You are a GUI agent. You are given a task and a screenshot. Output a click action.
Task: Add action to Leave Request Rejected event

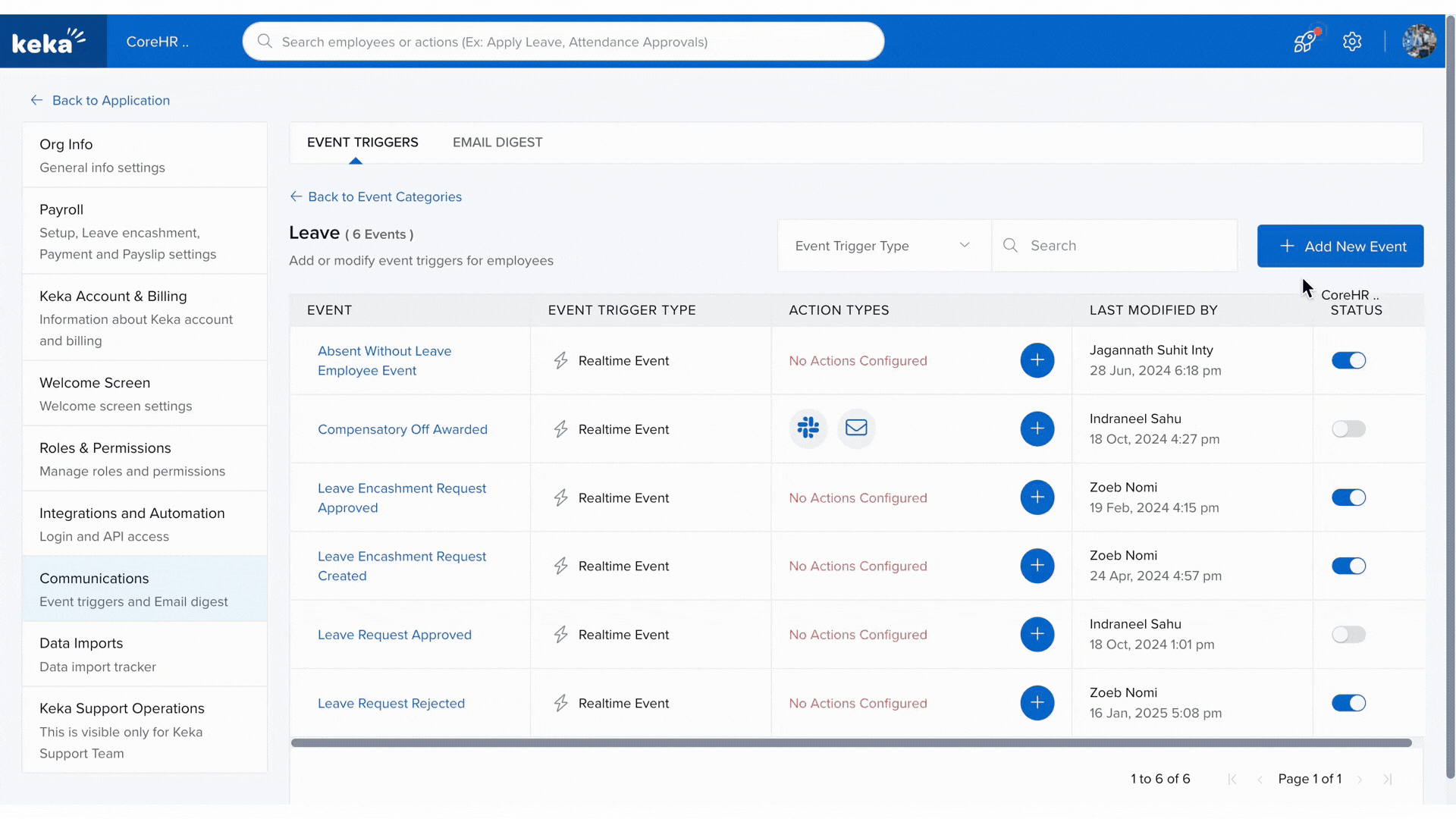click(x=1037, y=703)
